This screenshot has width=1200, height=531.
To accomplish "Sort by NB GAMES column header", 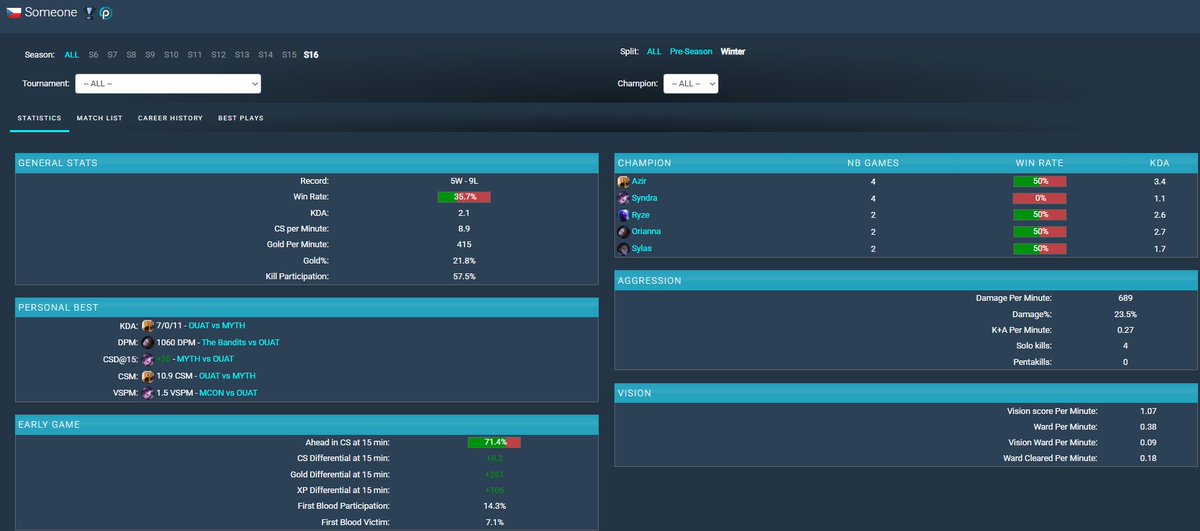I will click(x=873, y=163).
